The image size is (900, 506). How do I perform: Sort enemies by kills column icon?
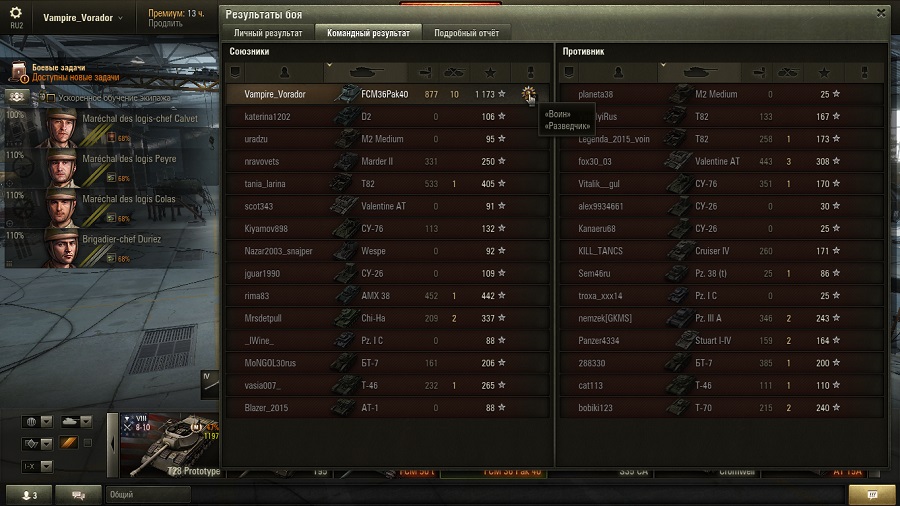click(x=788, y=72)
